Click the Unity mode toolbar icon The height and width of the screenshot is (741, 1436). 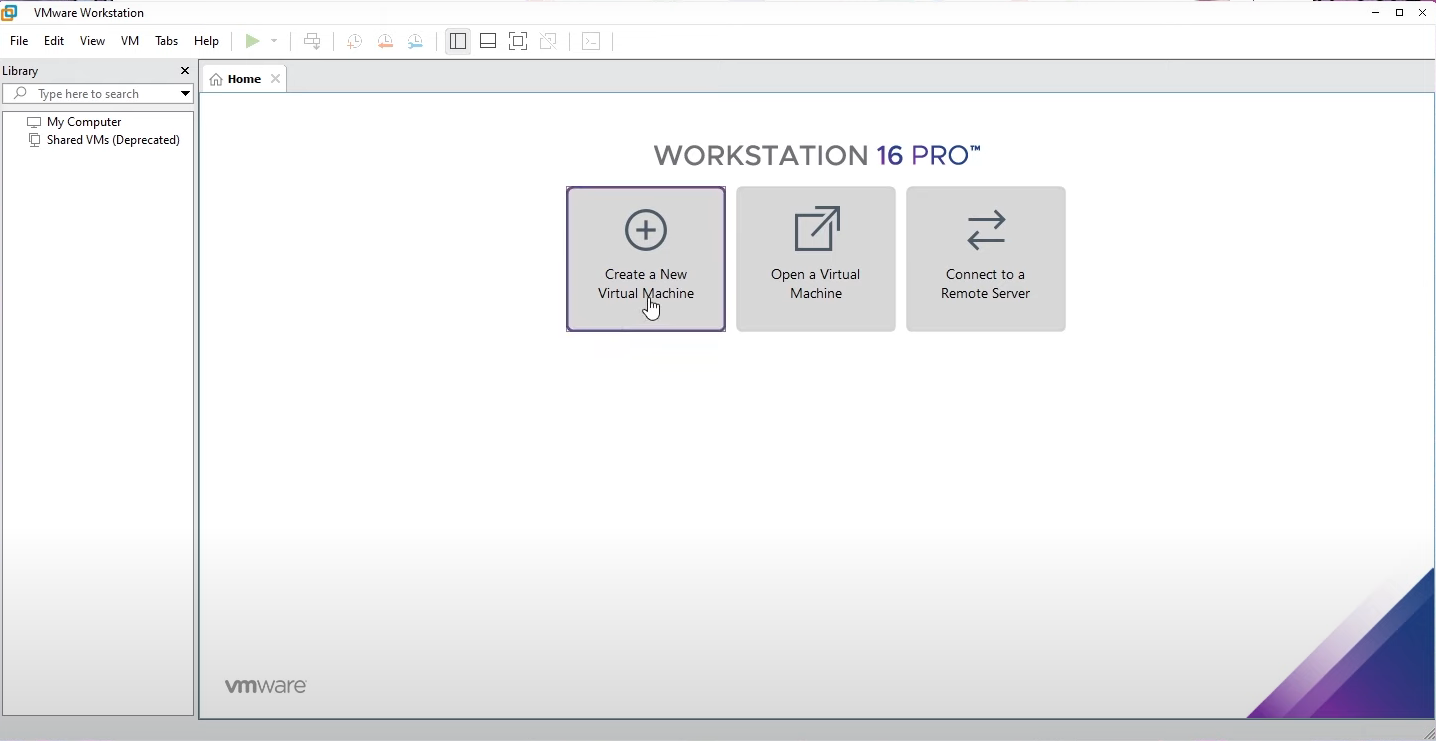tap(548, 41)
